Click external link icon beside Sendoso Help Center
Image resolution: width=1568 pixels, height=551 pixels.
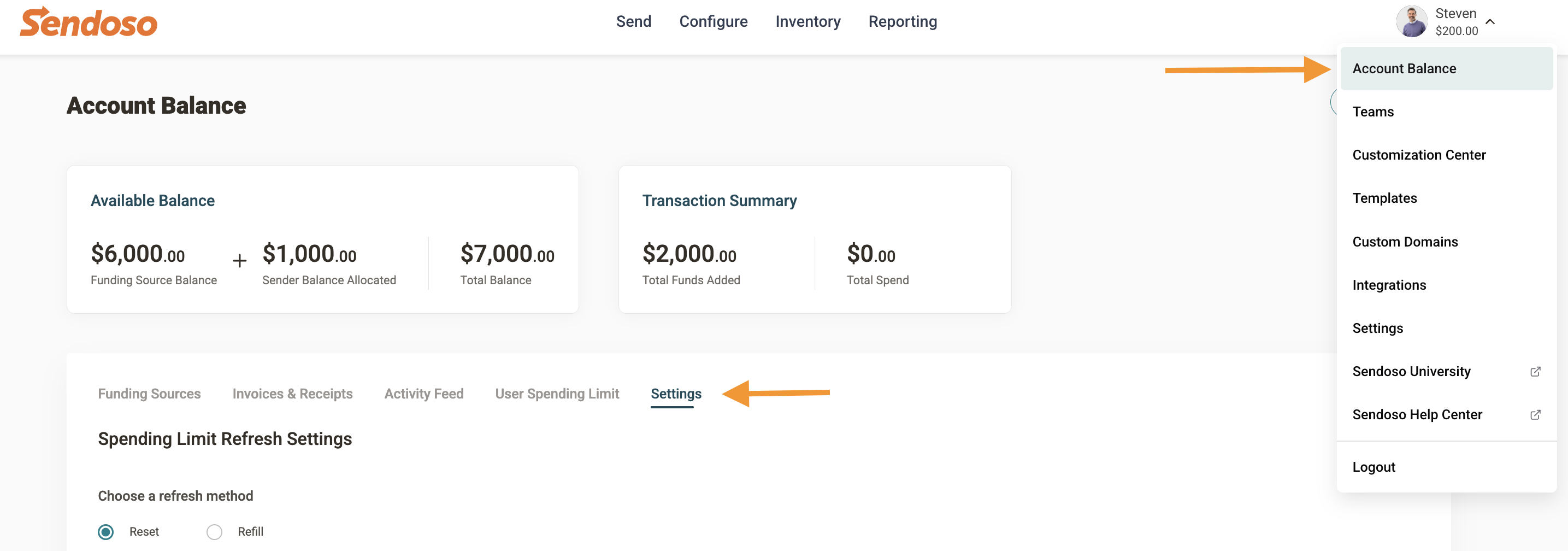[1535, 415]
